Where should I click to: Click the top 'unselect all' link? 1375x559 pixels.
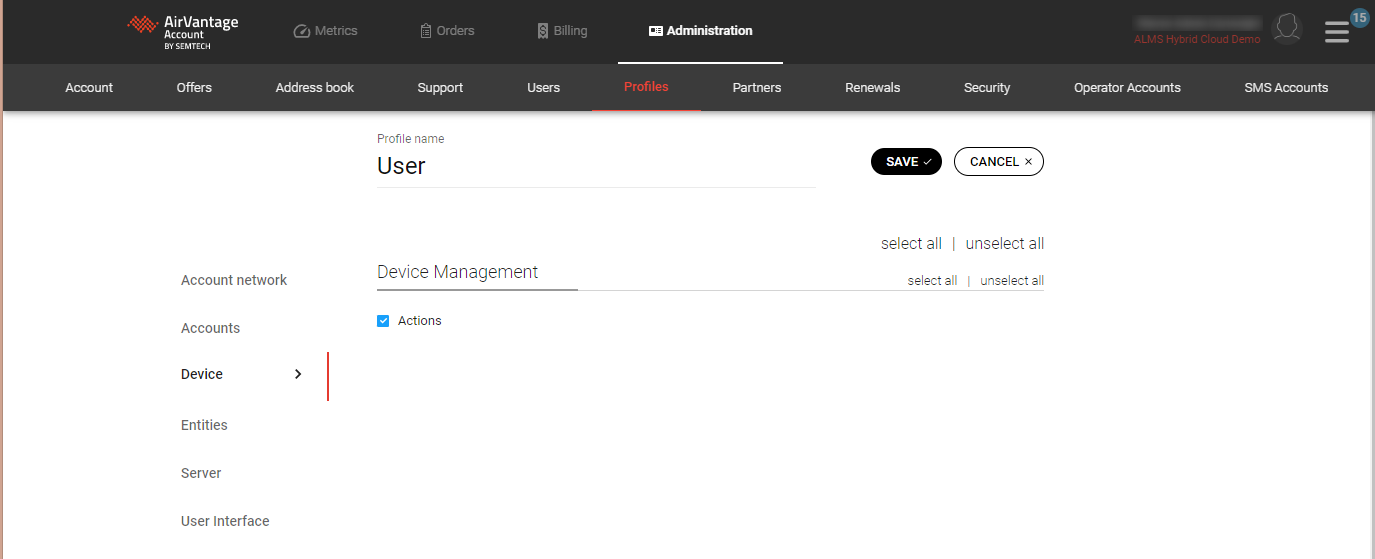click(1004, 244)
